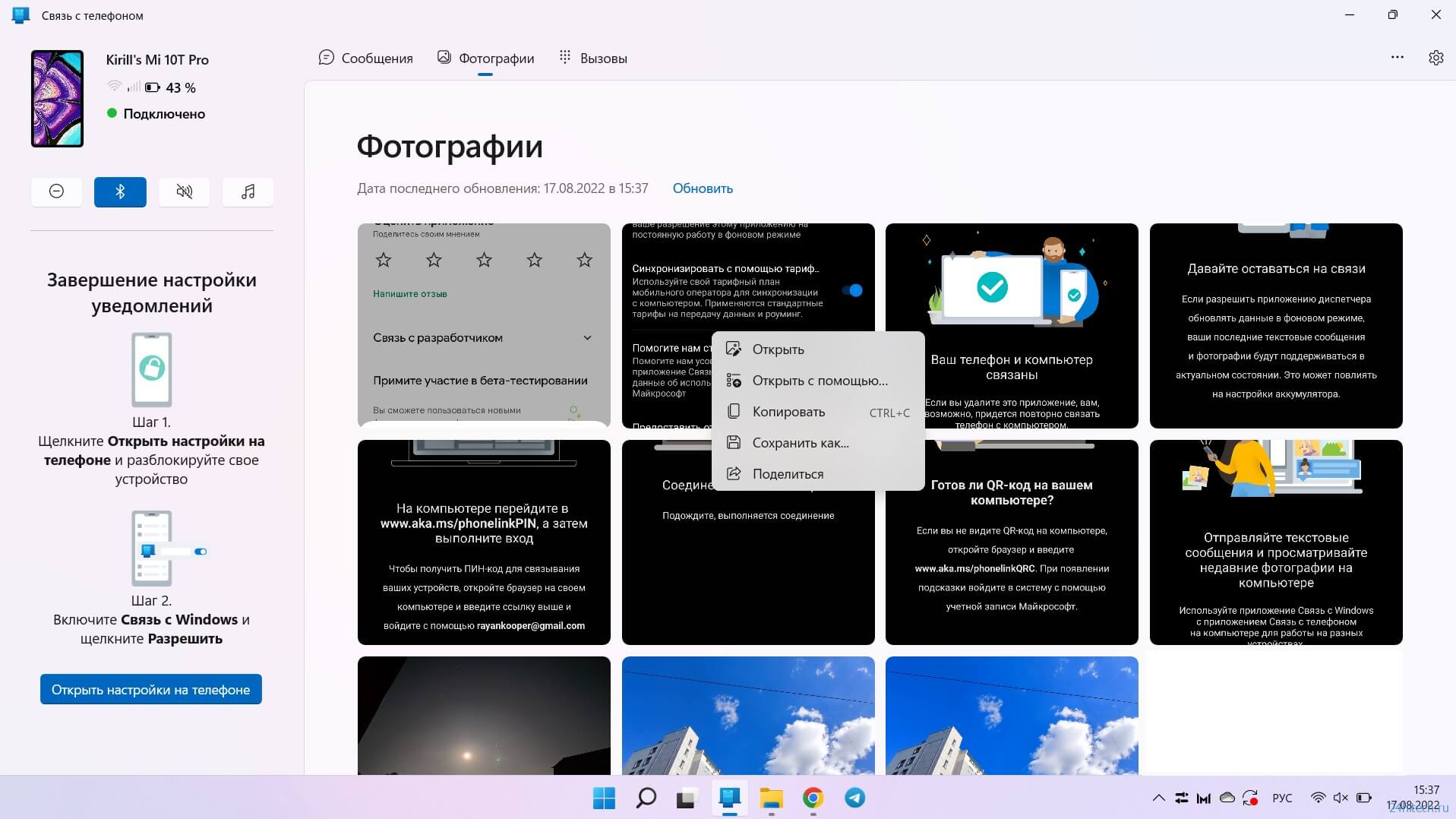Open the Сообщения tab
This screenshot has width=1456, height=819.
(366, 58)
